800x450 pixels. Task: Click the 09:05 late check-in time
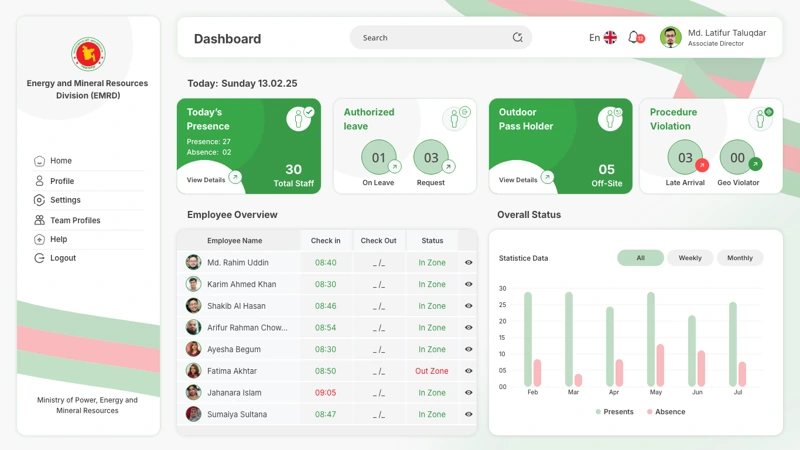pos(326,393)
